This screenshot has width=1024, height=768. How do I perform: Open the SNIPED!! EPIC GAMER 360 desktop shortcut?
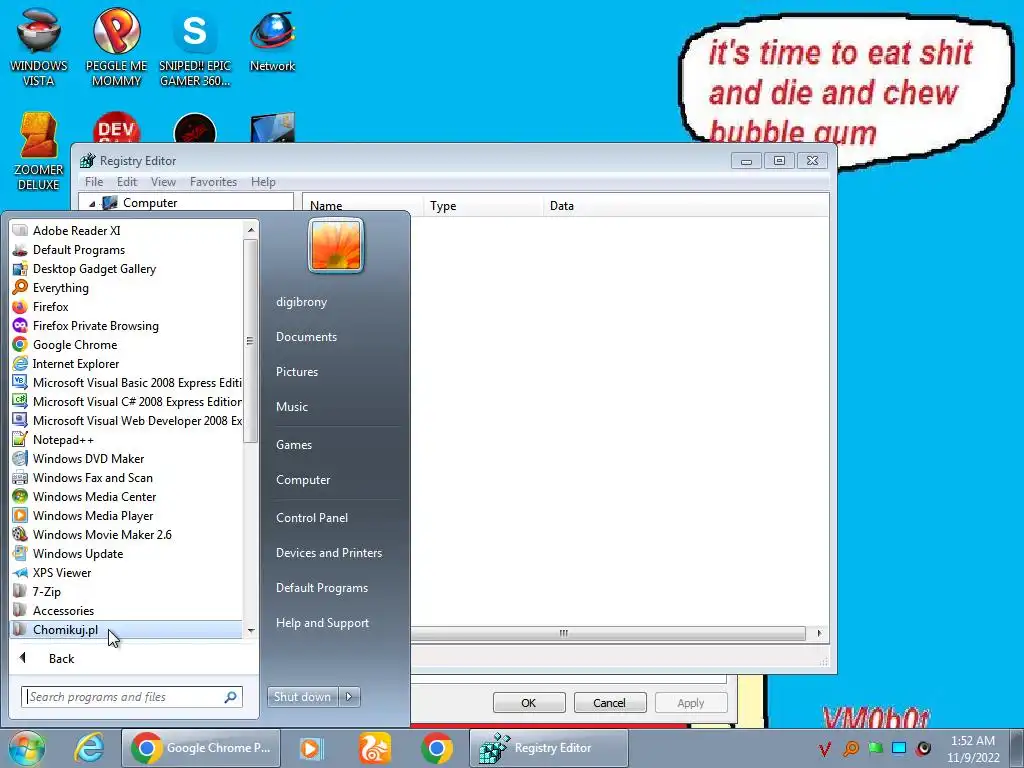click(x=195, y=46)
